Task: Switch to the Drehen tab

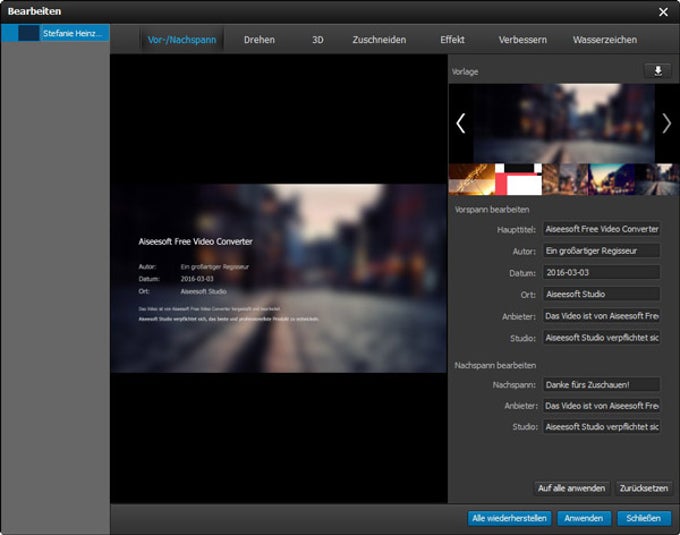Action: coord(259,40)
